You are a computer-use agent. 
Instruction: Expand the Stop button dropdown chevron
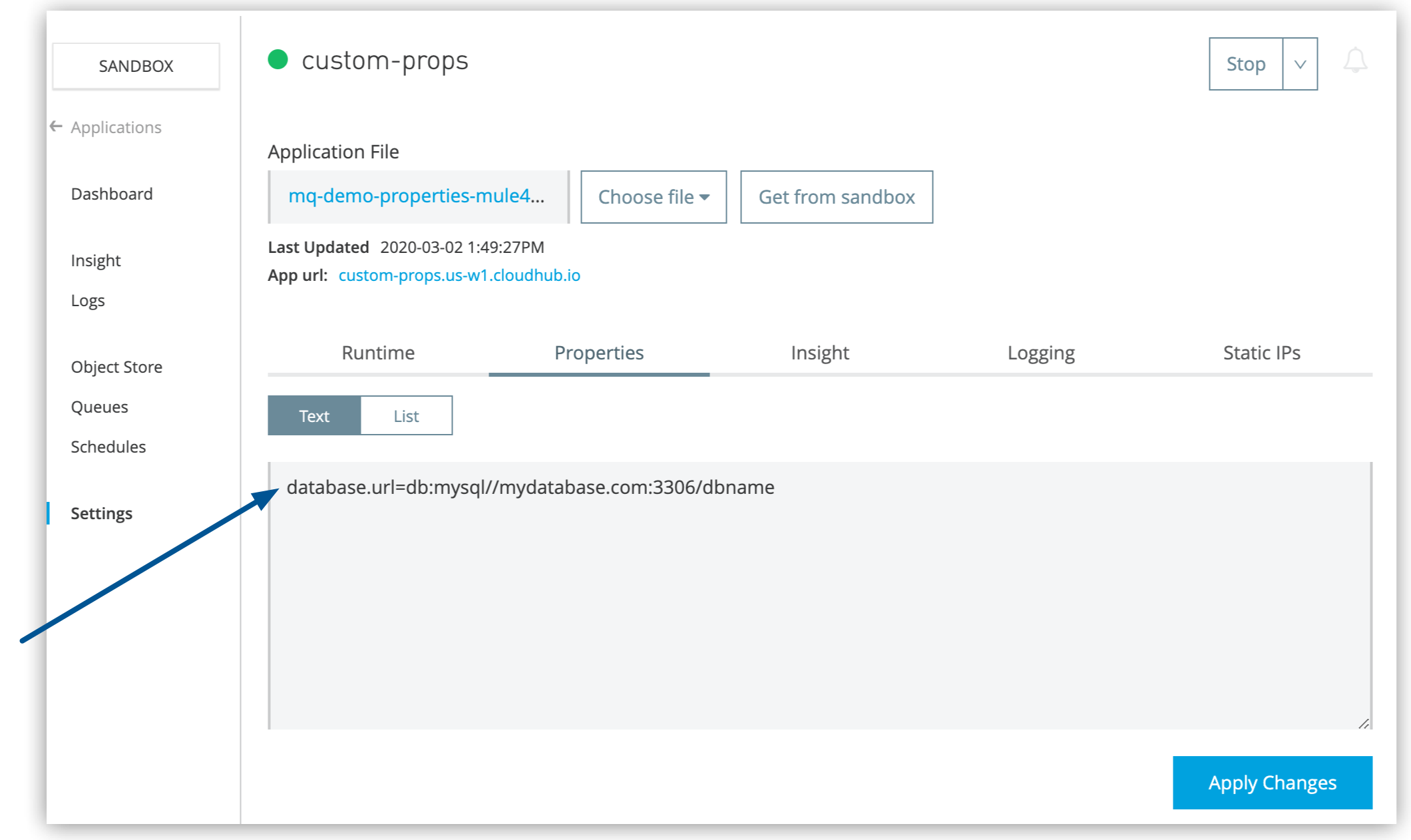[x=1299, y=63]
